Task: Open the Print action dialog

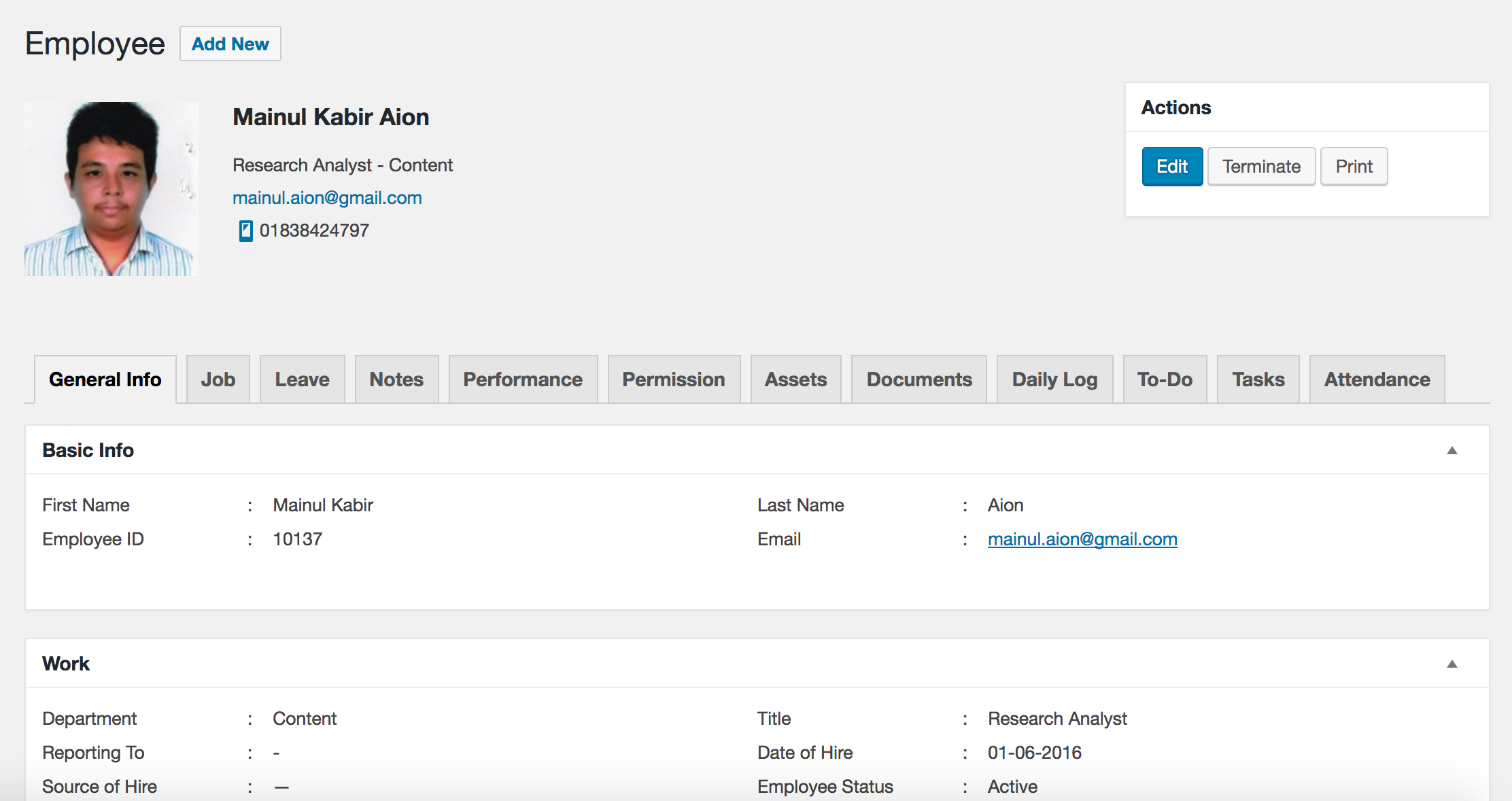Action: 1353,166
